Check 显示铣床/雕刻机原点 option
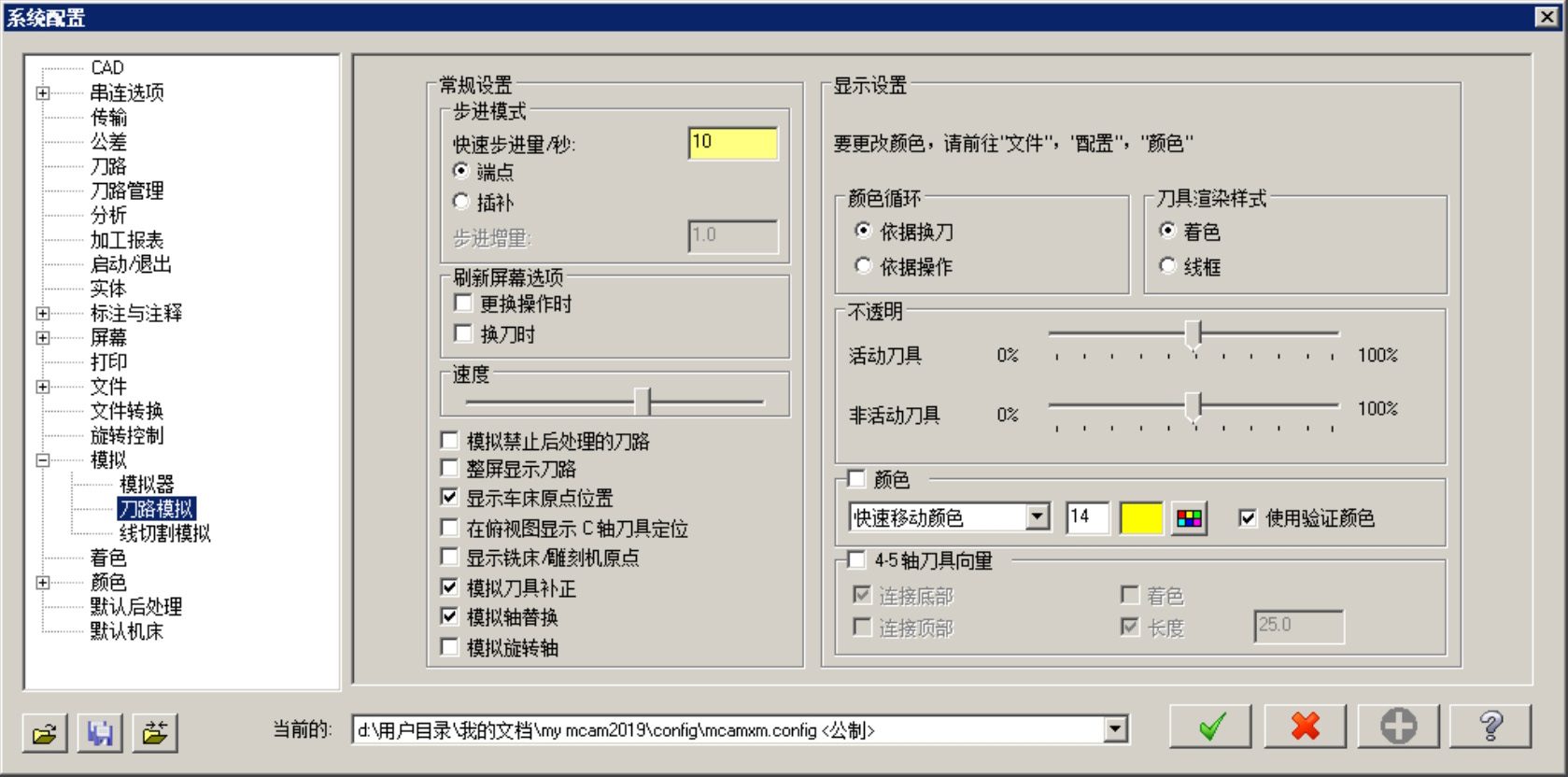 click(x=449, y=557)
